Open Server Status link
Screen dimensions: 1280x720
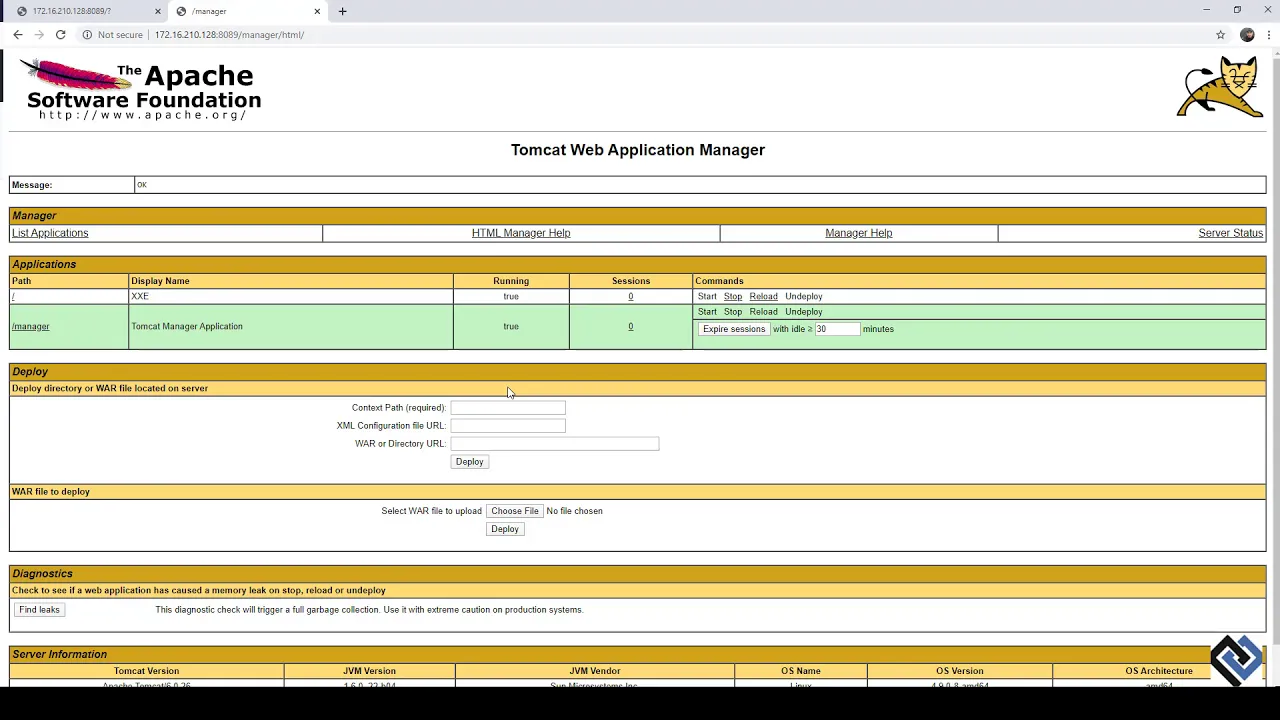tap(1230, 233)
